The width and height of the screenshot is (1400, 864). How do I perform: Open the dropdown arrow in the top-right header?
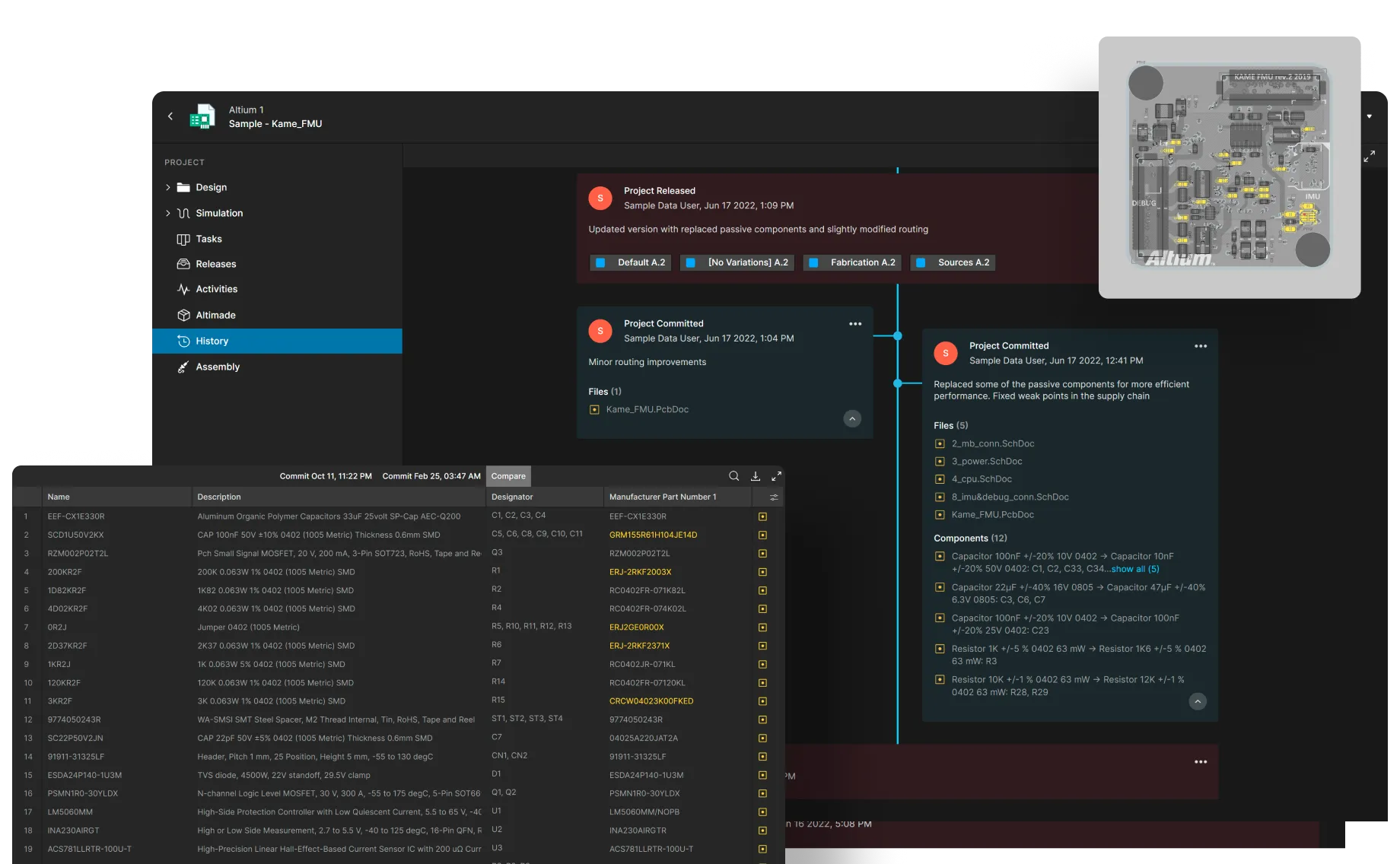pos(1369,117)
